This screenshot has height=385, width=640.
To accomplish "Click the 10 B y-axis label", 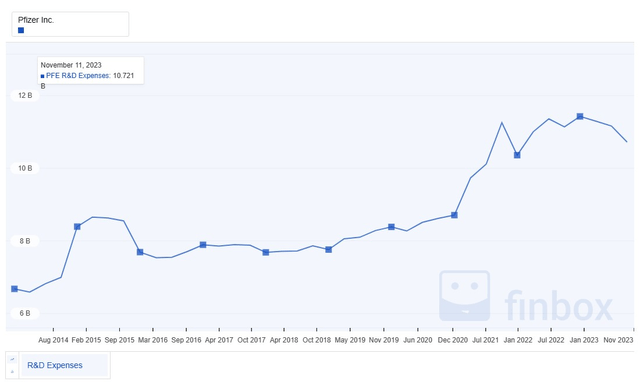I will (x=25, y=168).
